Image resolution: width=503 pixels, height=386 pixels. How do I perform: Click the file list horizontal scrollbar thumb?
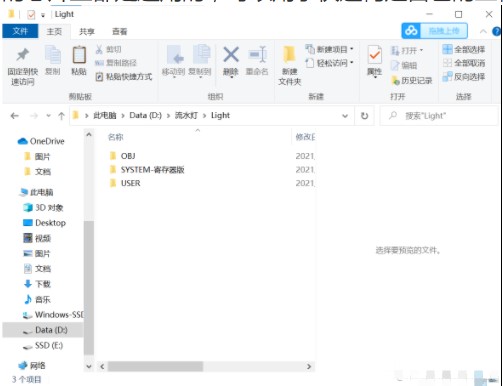click(155, 366)
